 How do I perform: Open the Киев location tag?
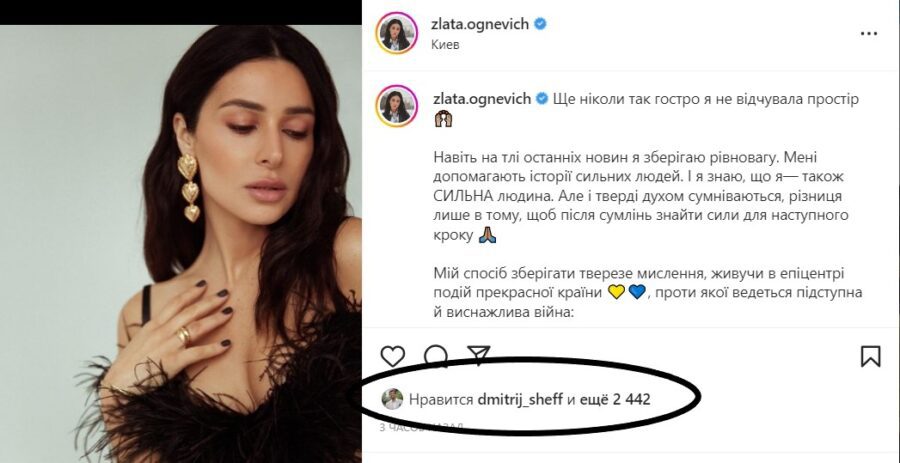click(x=445, y=45)
